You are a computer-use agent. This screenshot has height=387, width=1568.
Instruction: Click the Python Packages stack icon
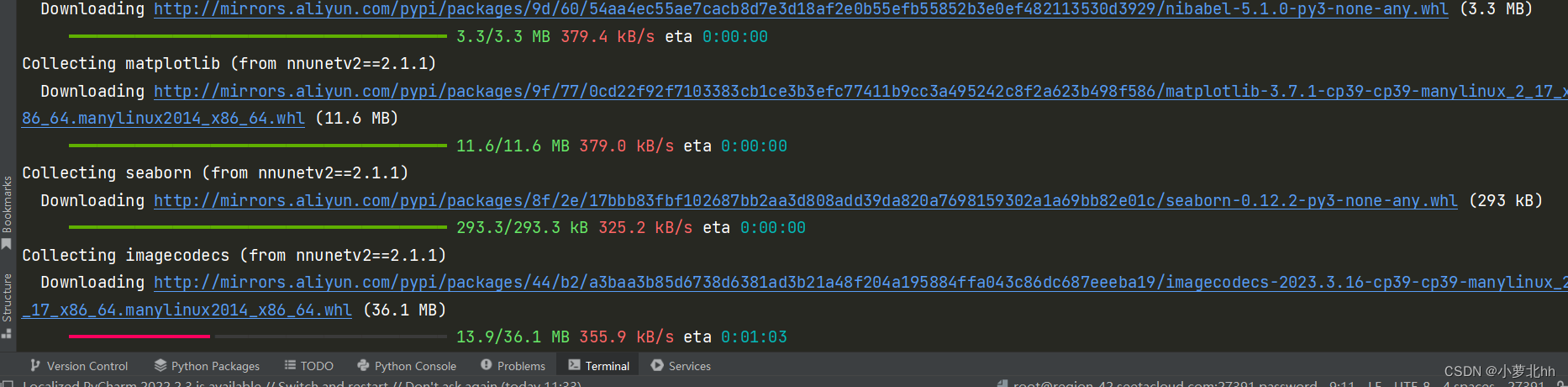click(160, 365)
